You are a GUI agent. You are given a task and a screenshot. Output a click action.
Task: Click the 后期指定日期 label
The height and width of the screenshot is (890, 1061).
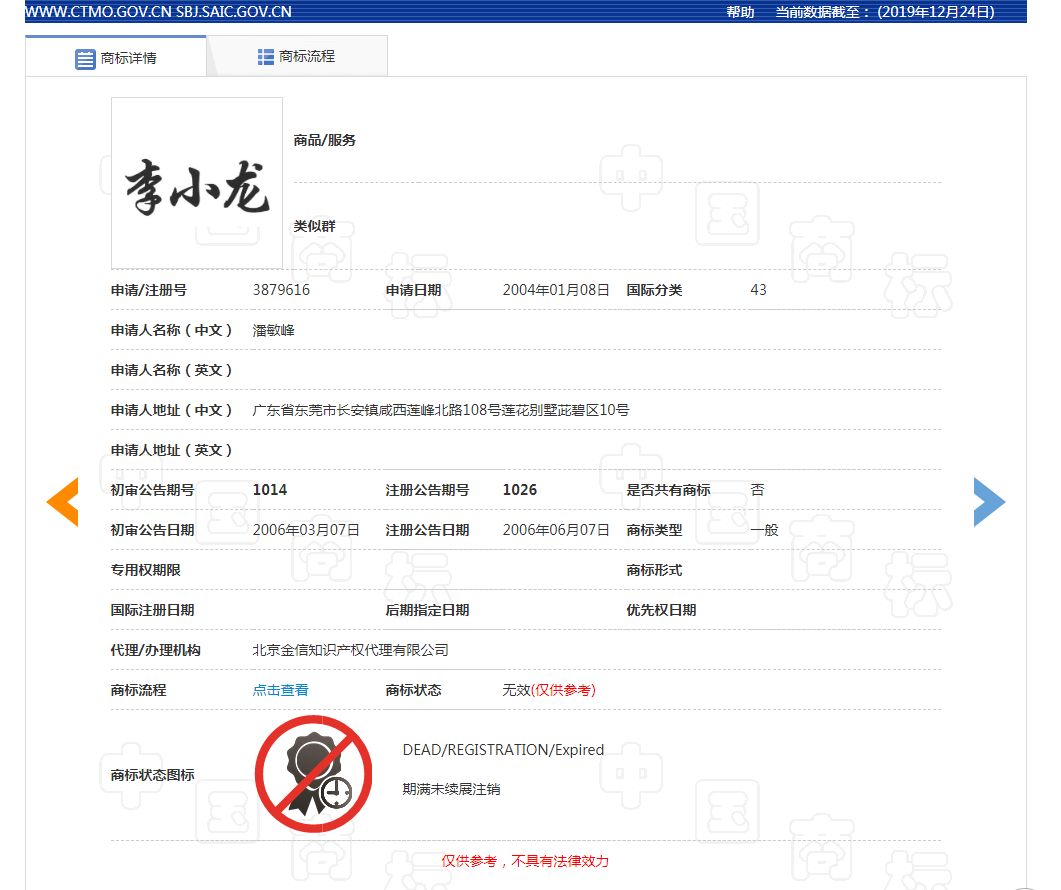click(x=427, y=610)
